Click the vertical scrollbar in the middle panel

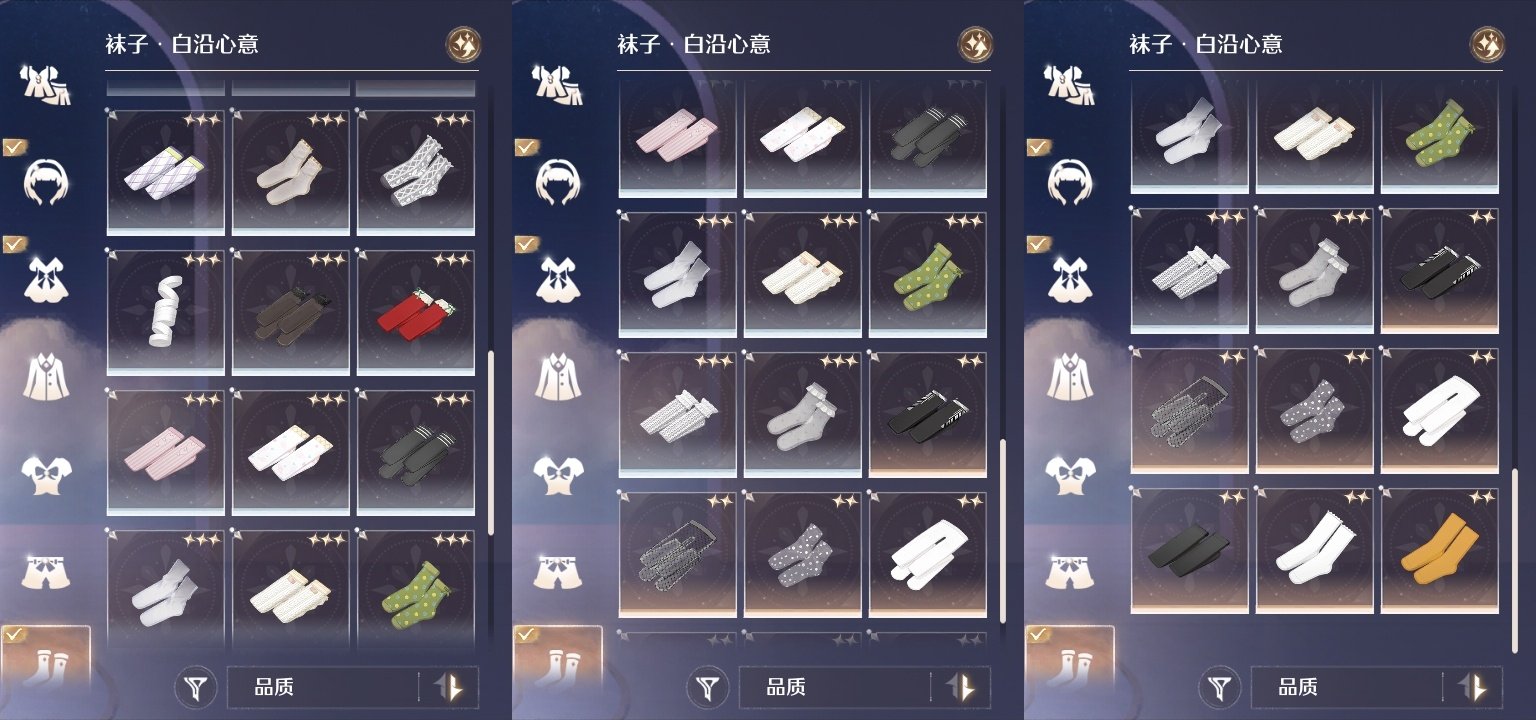tap(1003, 530)
